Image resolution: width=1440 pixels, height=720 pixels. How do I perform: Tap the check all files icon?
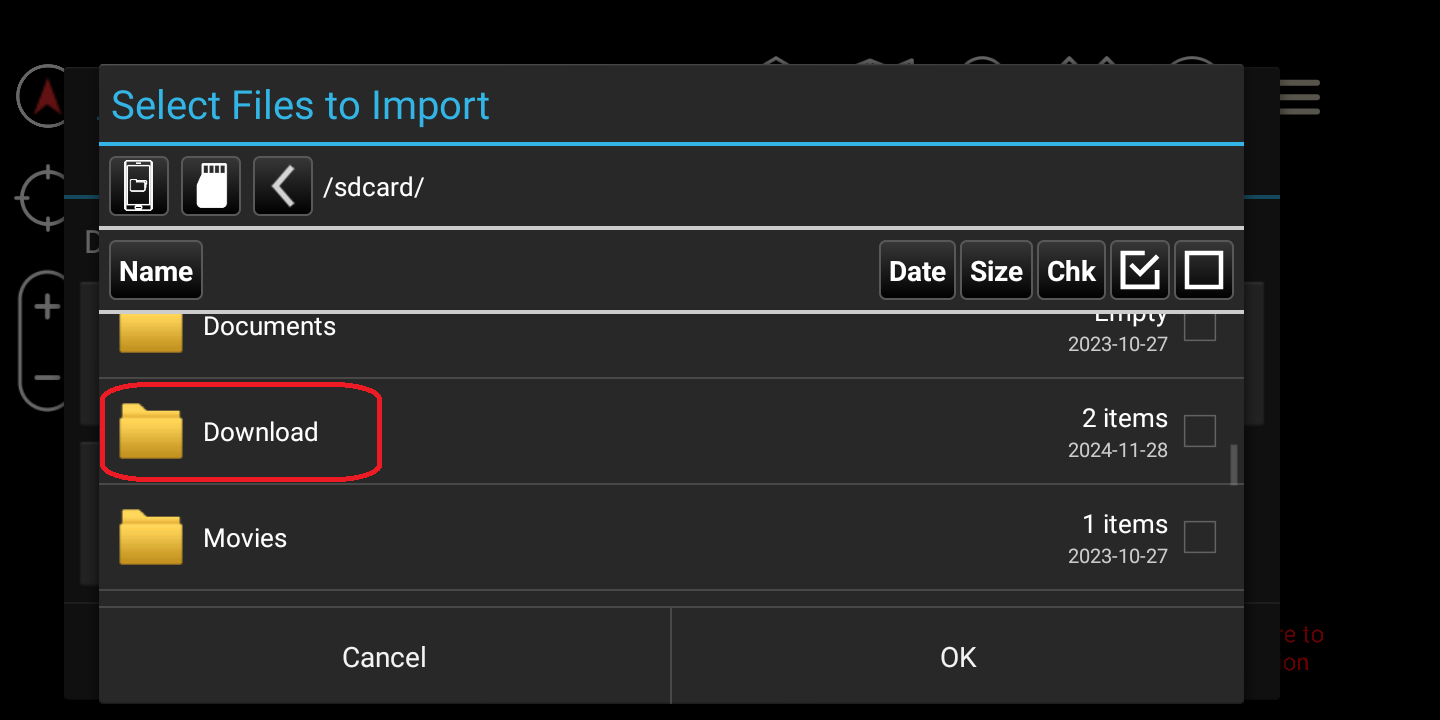(1140, 270)
